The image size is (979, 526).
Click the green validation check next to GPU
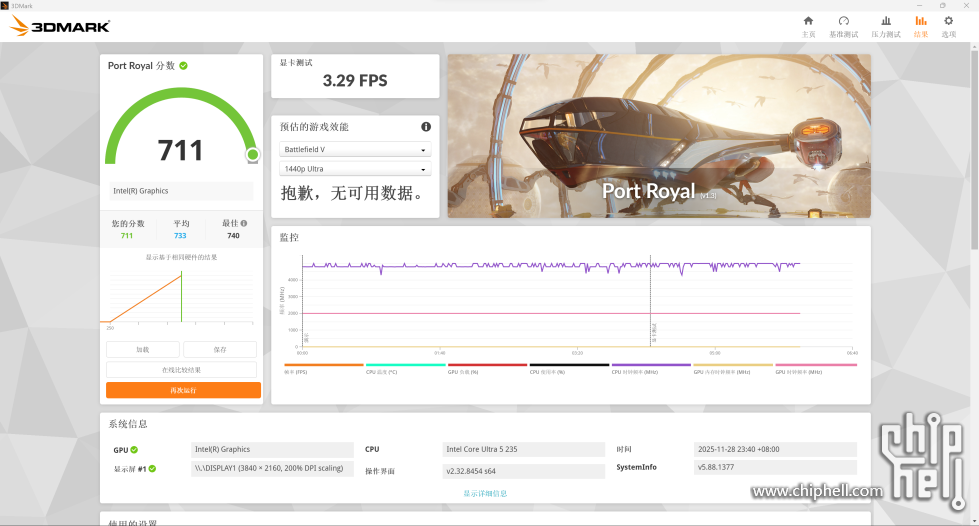click(134, 450)
